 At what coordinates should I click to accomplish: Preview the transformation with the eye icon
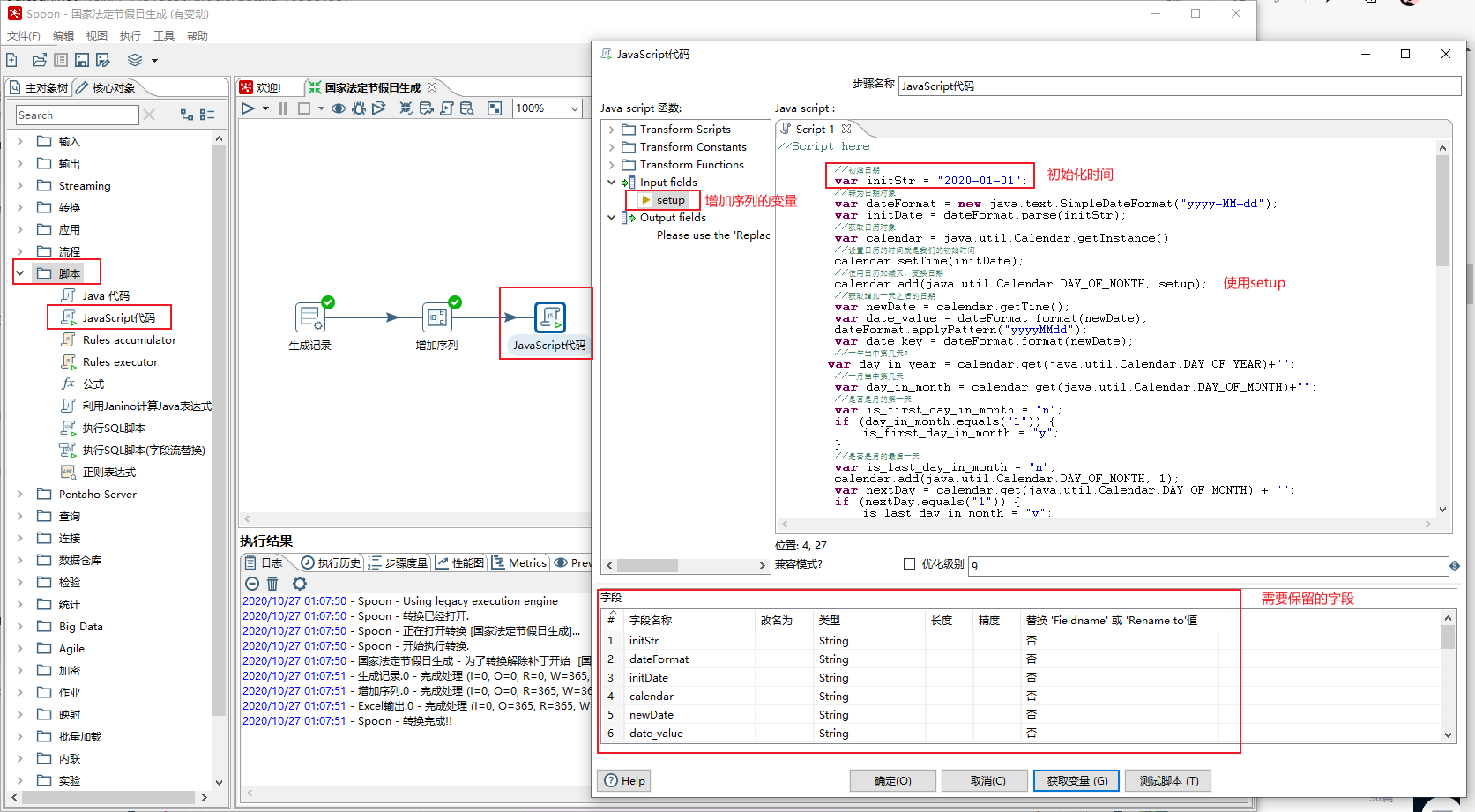[338, 108]
